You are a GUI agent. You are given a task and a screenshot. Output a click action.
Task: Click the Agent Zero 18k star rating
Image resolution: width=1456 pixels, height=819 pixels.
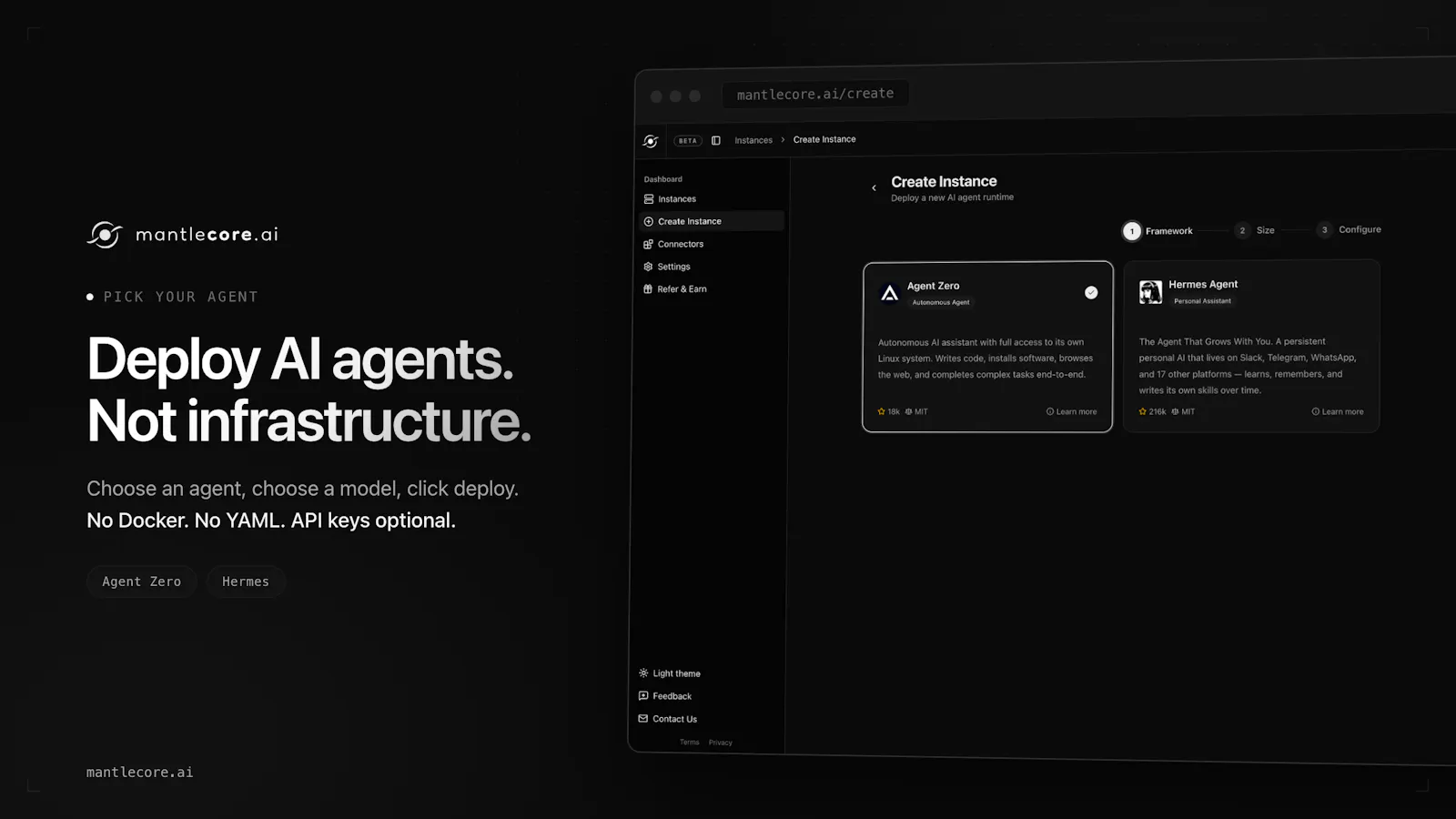[x=888, y=411]
